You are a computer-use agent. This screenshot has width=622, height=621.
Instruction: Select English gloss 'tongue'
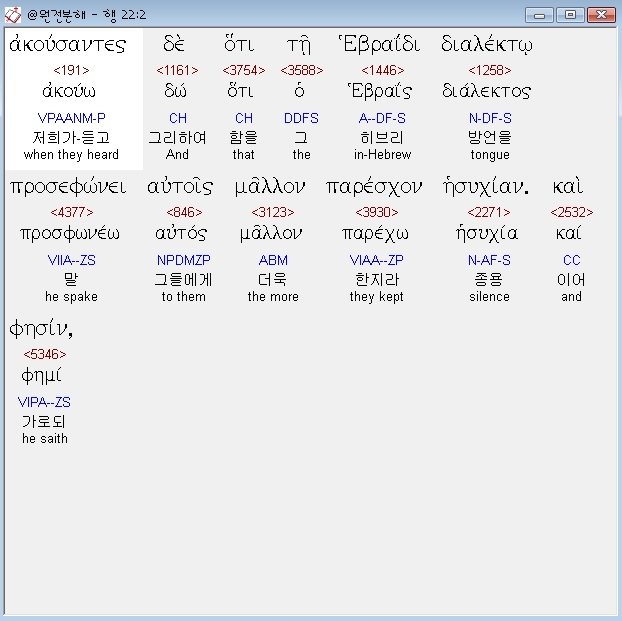click(x=490, y=154)
